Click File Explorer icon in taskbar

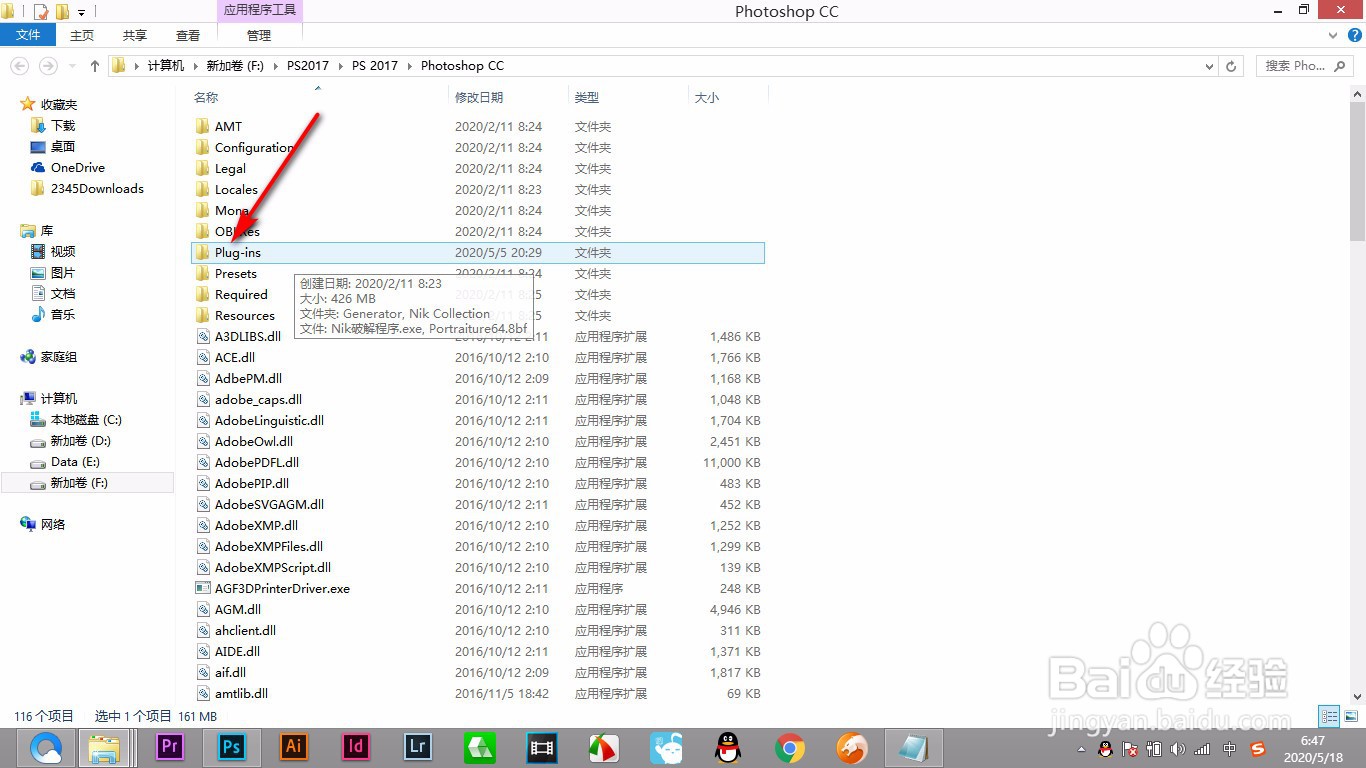coord(105,747)
